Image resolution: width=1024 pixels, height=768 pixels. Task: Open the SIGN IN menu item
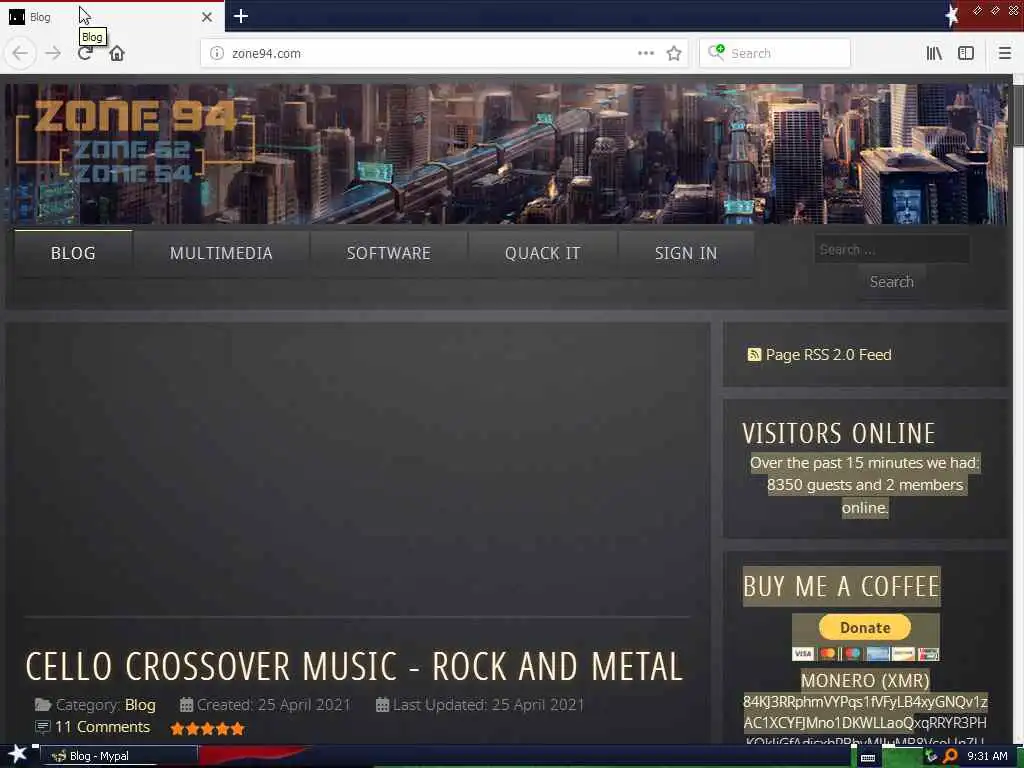(686, 253)
